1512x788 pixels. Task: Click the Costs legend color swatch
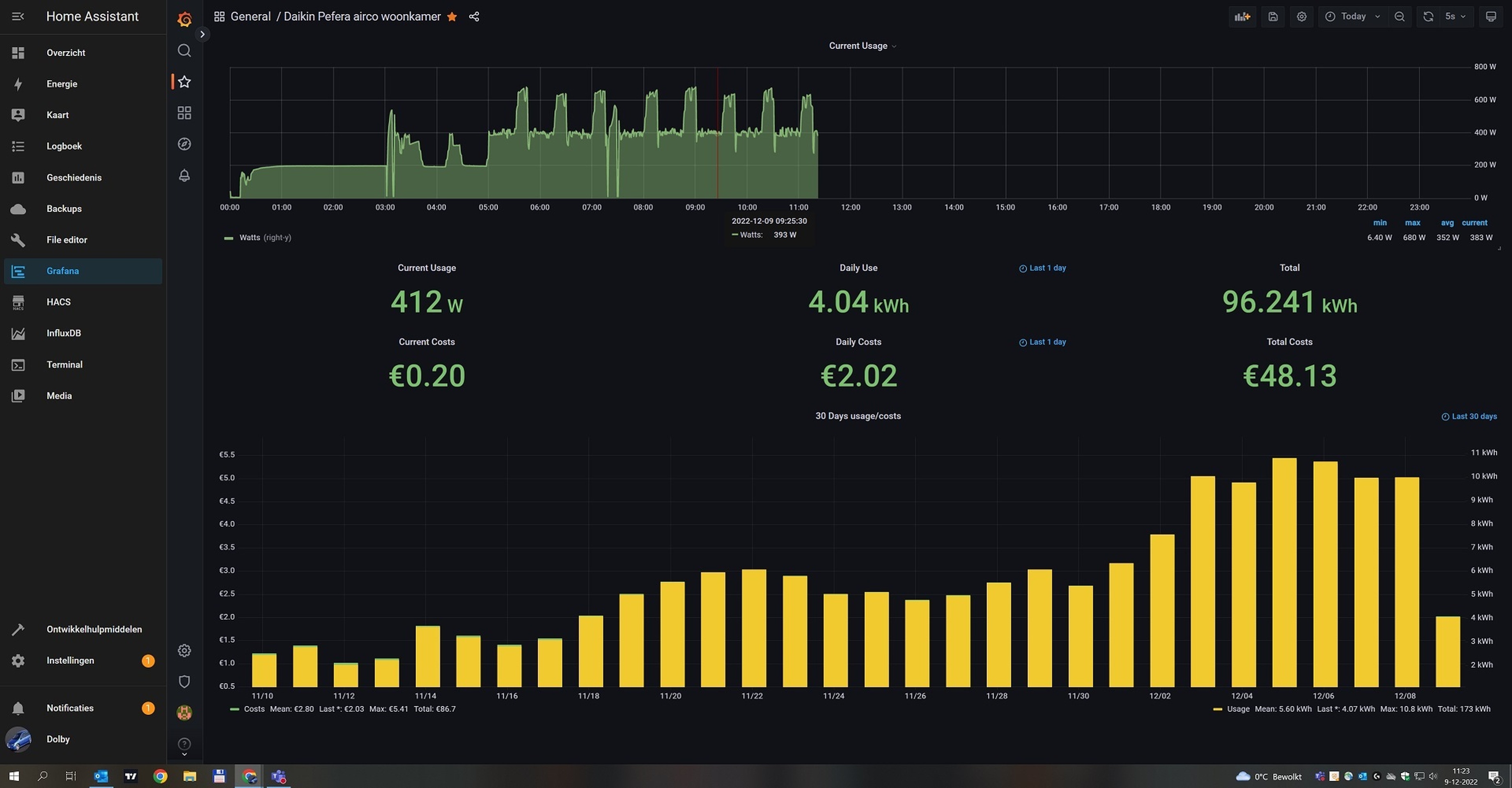click(x=234, y=709)
